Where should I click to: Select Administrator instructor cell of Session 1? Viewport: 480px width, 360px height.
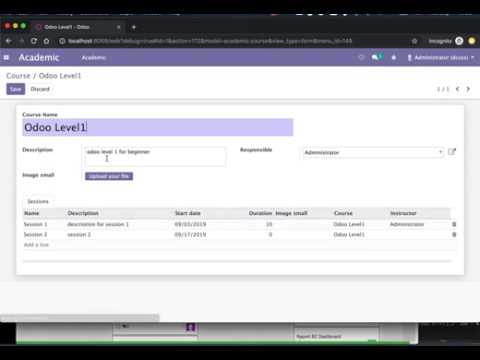tap(407, 224)
